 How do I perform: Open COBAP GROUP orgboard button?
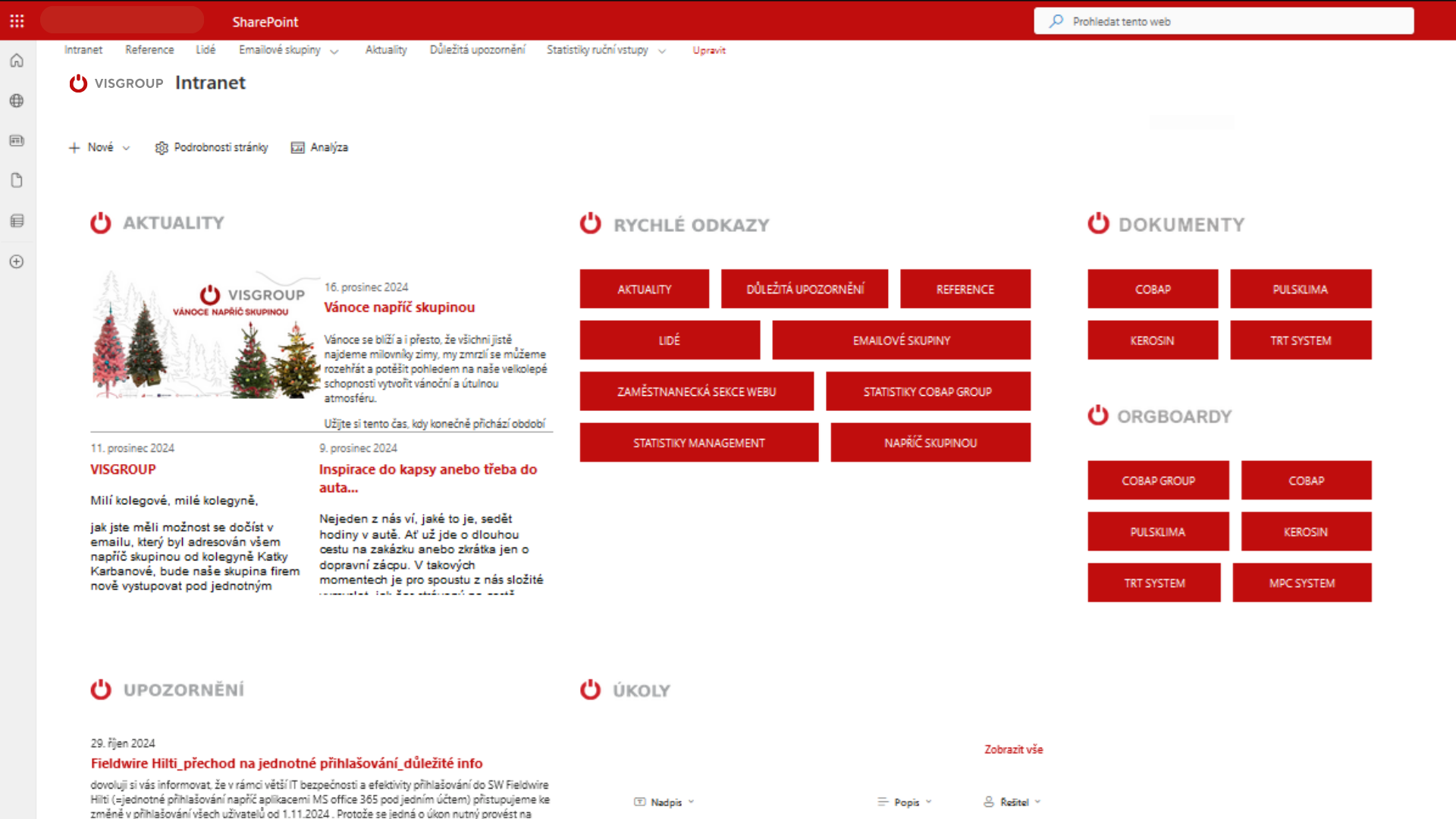(1158, 481)
